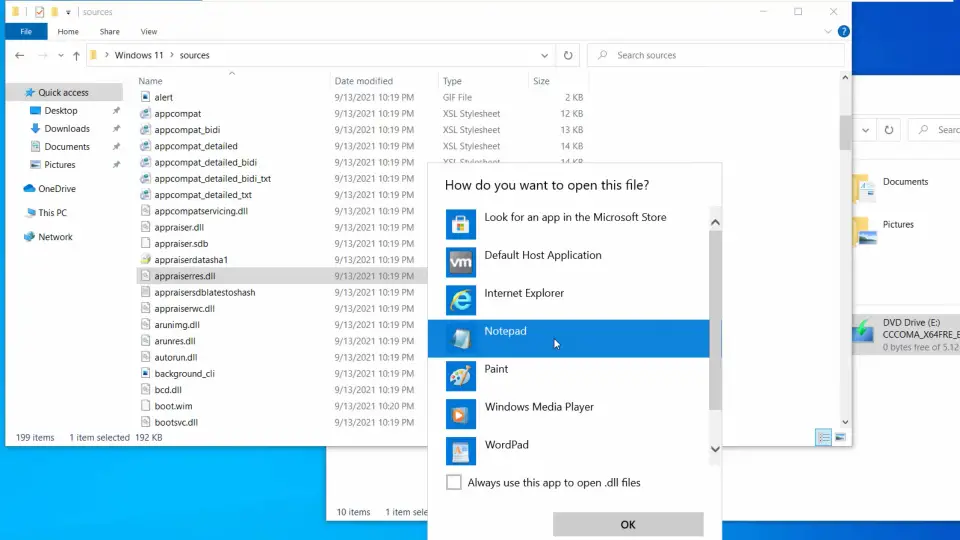Sort by the Type column header
The image size is (960, 540).
(452, 81)
